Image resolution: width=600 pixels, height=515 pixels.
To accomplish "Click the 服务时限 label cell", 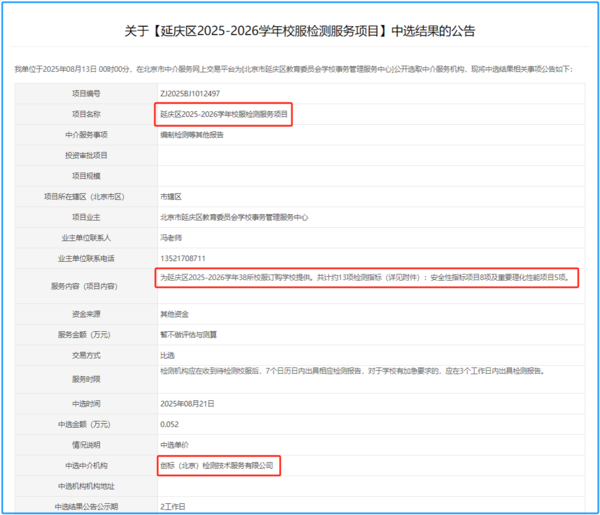I will (86, 379).
